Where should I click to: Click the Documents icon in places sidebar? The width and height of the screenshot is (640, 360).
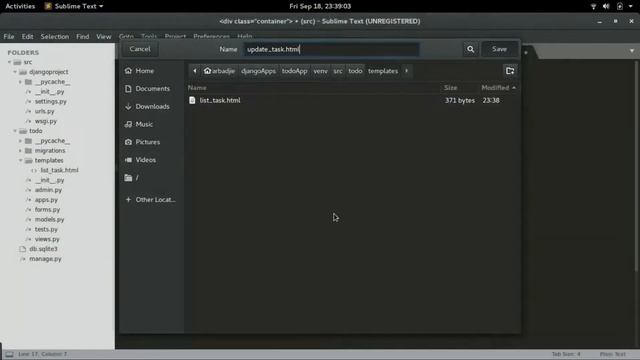coord(128,89)
